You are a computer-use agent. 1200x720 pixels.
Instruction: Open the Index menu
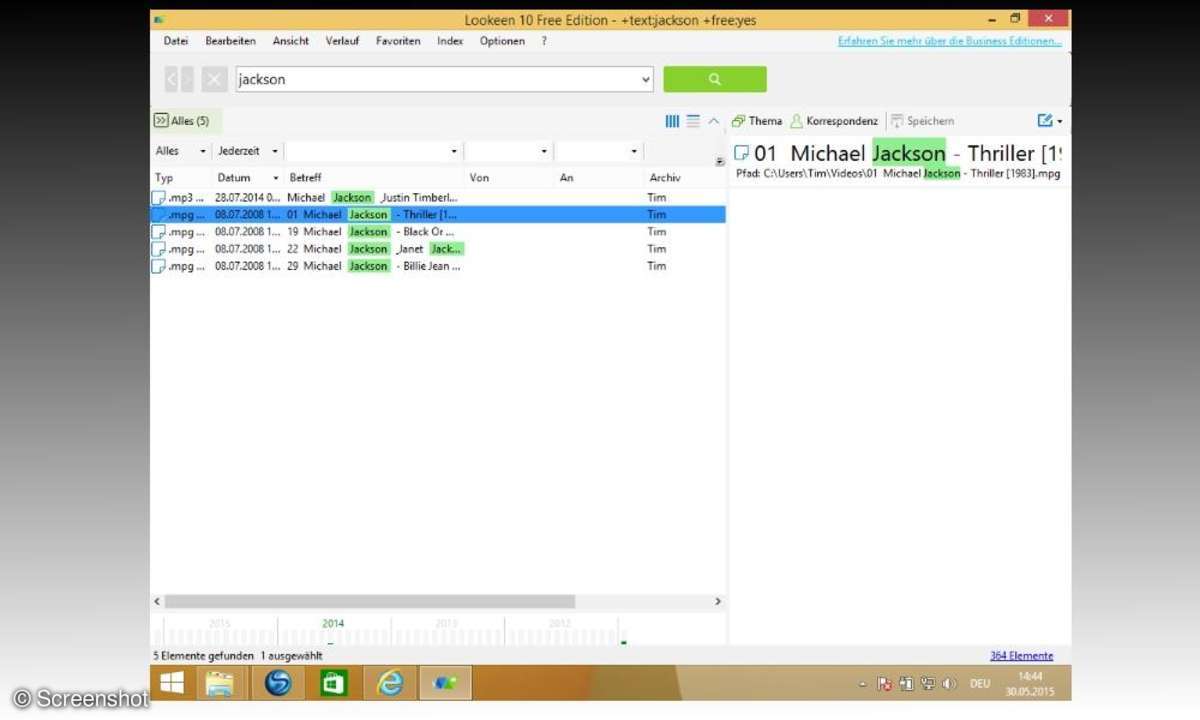[x=450, y=41]
